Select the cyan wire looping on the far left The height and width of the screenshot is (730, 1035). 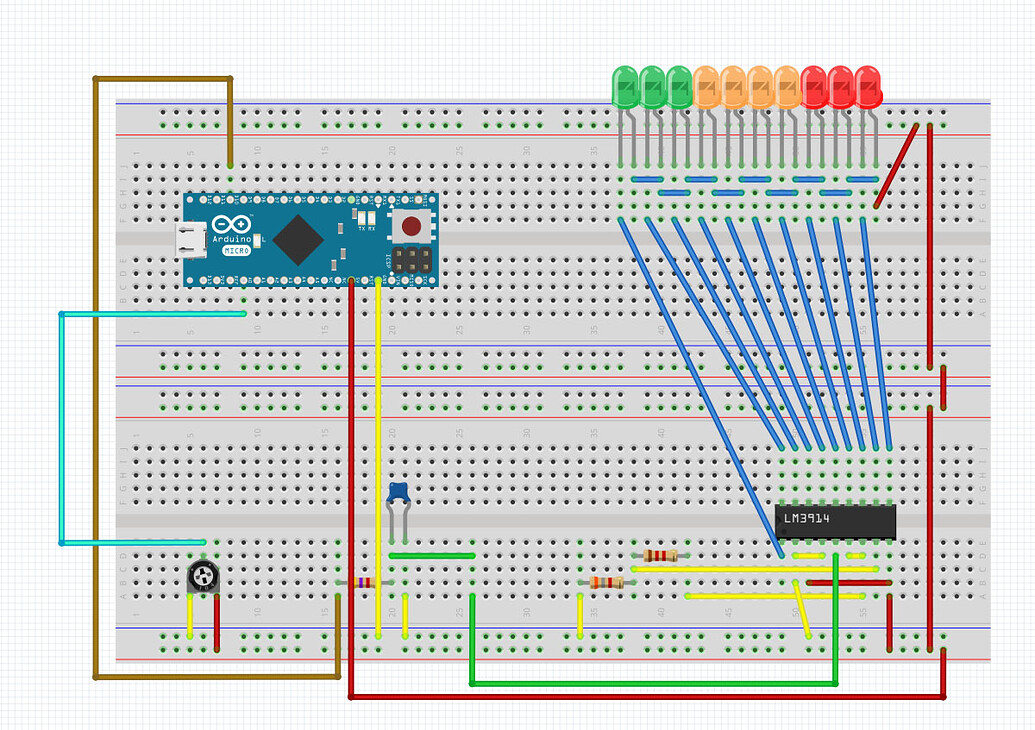click(x=63, y=430)
